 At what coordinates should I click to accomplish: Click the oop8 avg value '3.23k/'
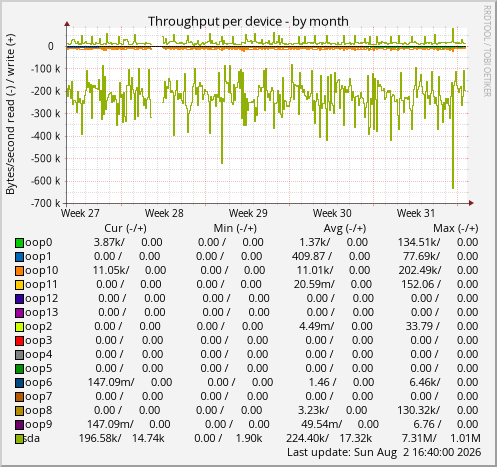(313, 410)
